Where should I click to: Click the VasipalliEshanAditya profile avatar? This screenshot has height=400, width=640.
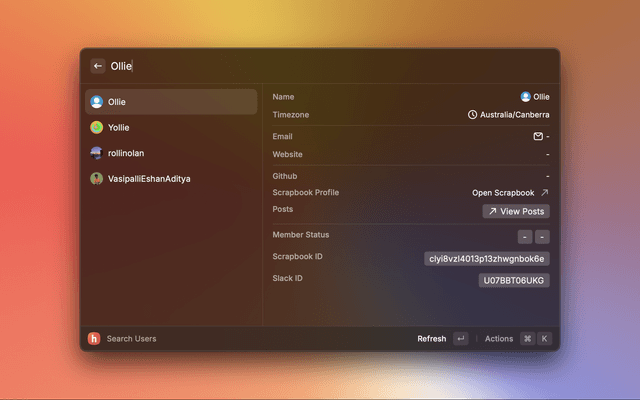pos(97,178)
